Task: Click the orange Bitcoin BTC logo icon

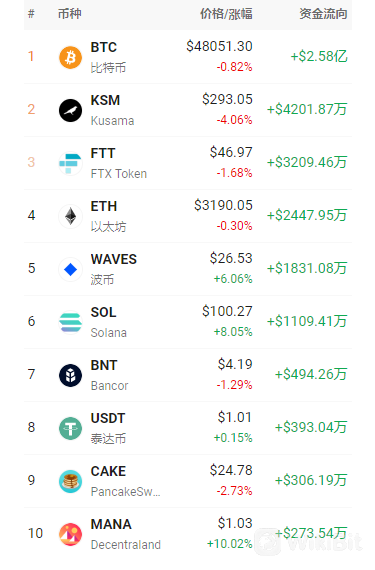Action: click(x=70, y=57)
